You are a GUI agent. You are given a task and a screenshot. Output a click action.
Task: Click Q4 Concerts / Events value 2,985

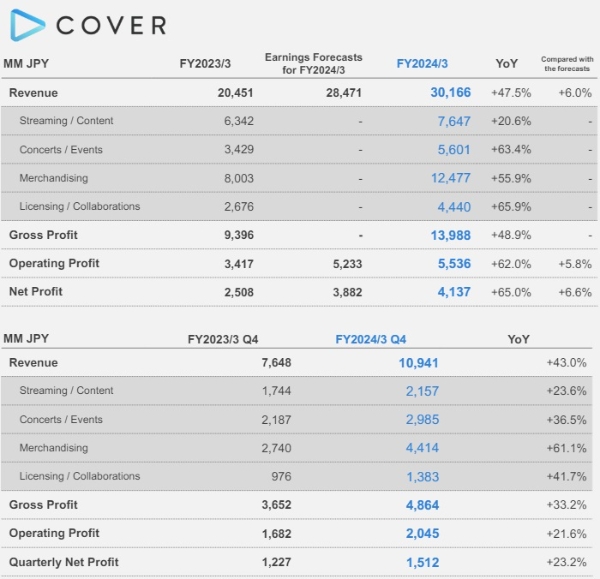(x=422, y=419)
